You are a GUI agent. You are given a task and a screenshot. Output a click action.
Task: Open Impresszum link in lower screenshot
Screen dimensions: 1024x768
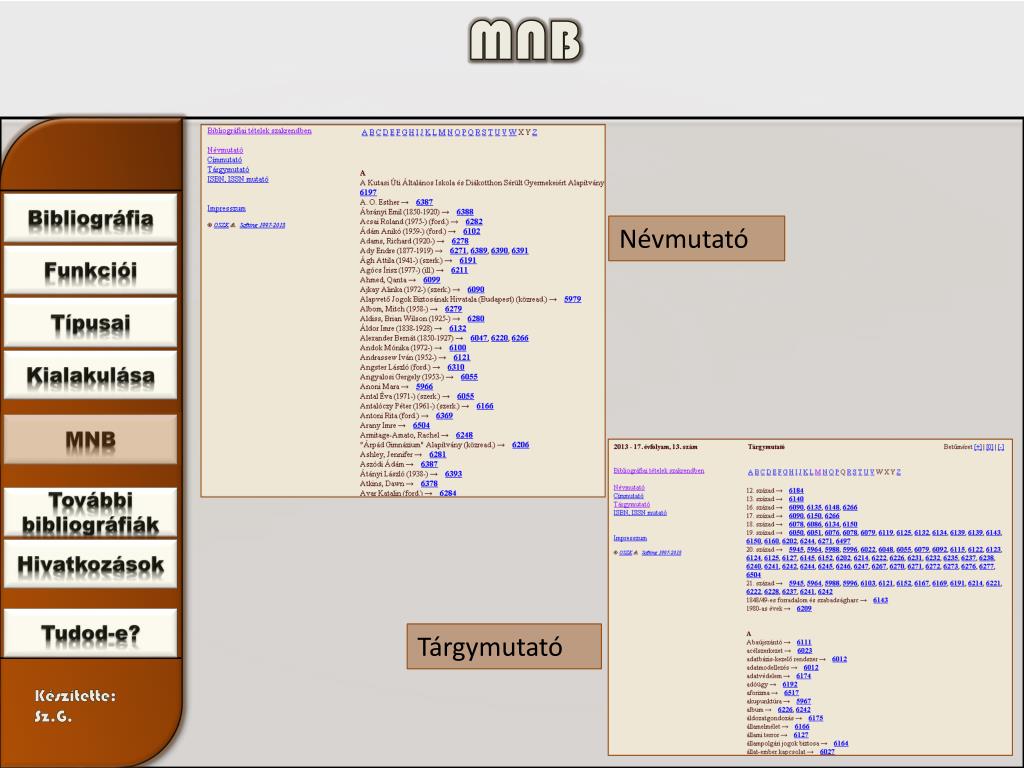click(630, 538)
